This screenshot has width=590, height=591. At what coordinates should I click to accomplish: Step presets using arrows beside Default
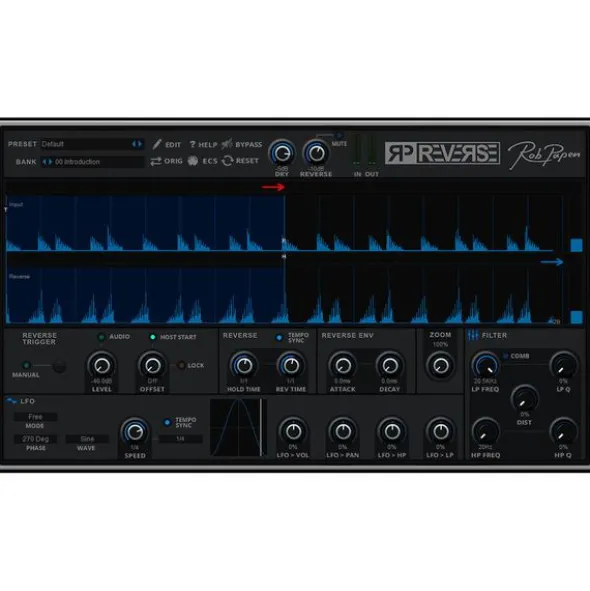point(137,144)
